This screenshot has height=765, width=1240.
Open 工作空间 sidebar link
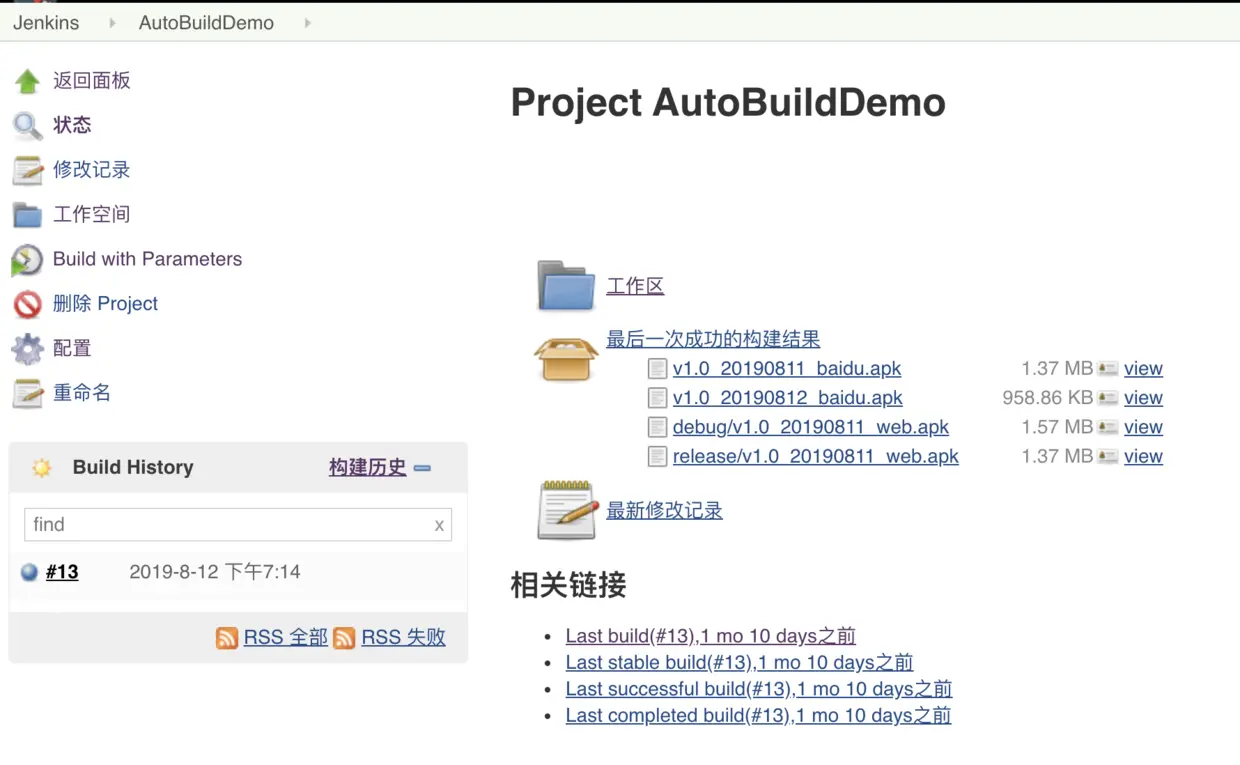pos(92,214)
